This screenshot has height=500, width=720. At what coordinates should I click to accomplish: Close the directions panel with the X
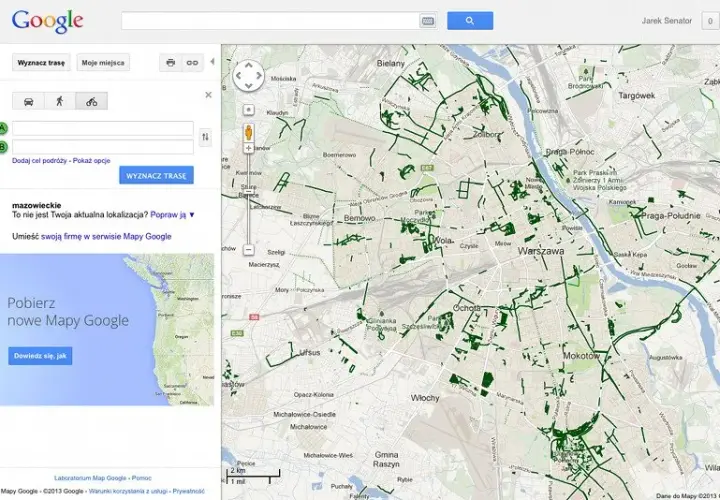[x=208, y=95]
